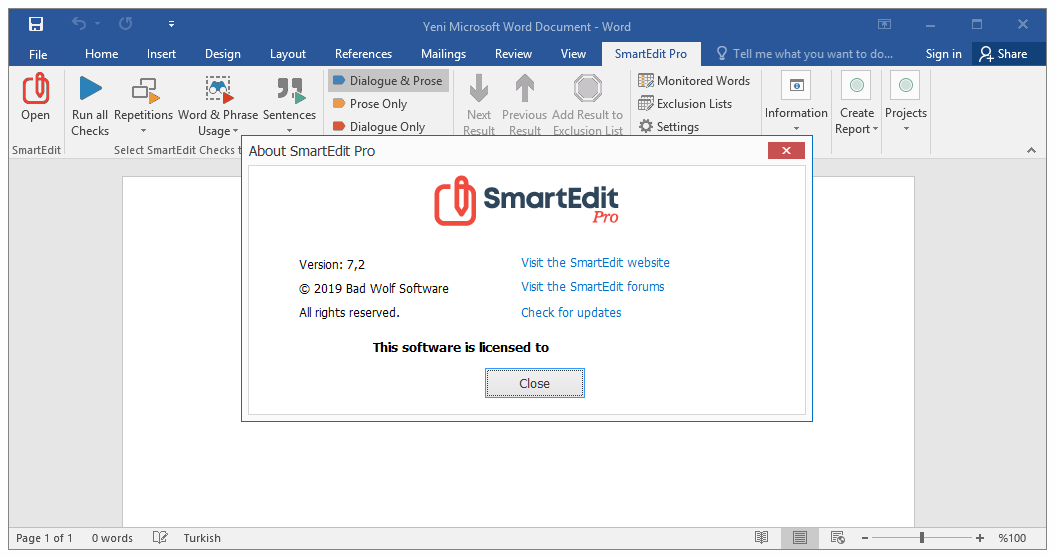
Task: Open Exclusion Lists
Action: (x=685, y=104)
